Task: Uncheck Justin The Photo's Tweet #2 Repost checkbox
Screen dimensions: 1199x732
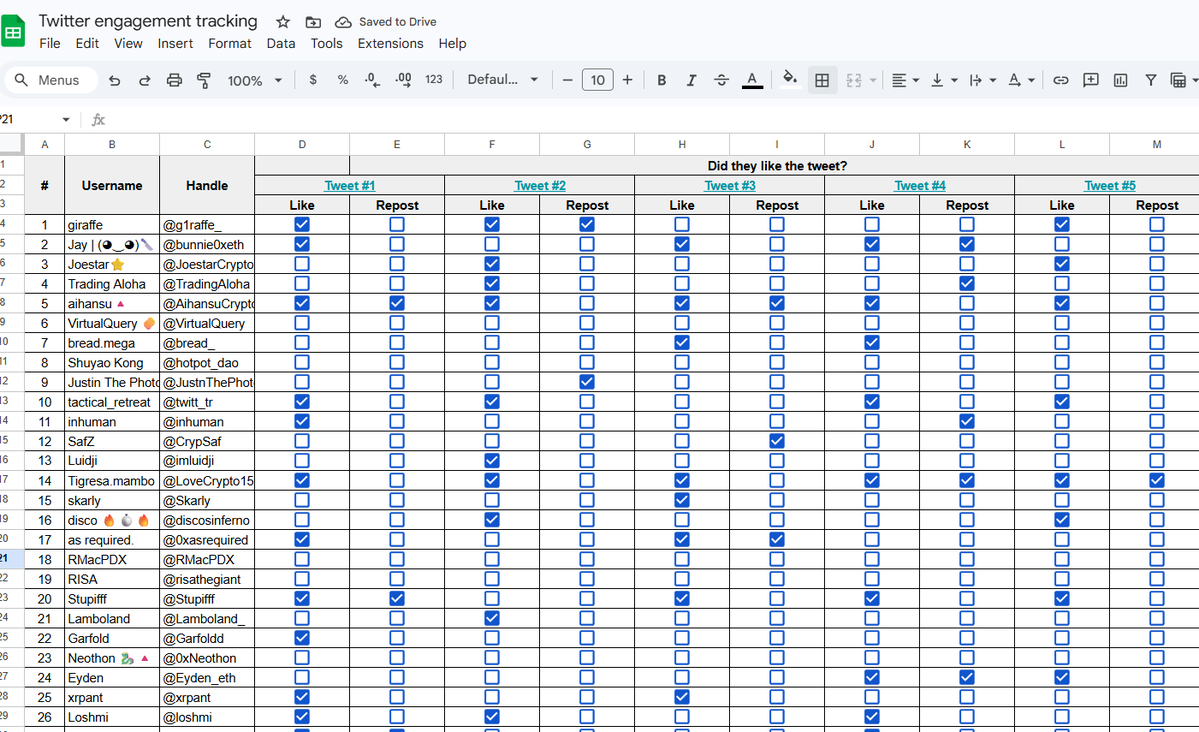Action: click(x=587, y=382)
